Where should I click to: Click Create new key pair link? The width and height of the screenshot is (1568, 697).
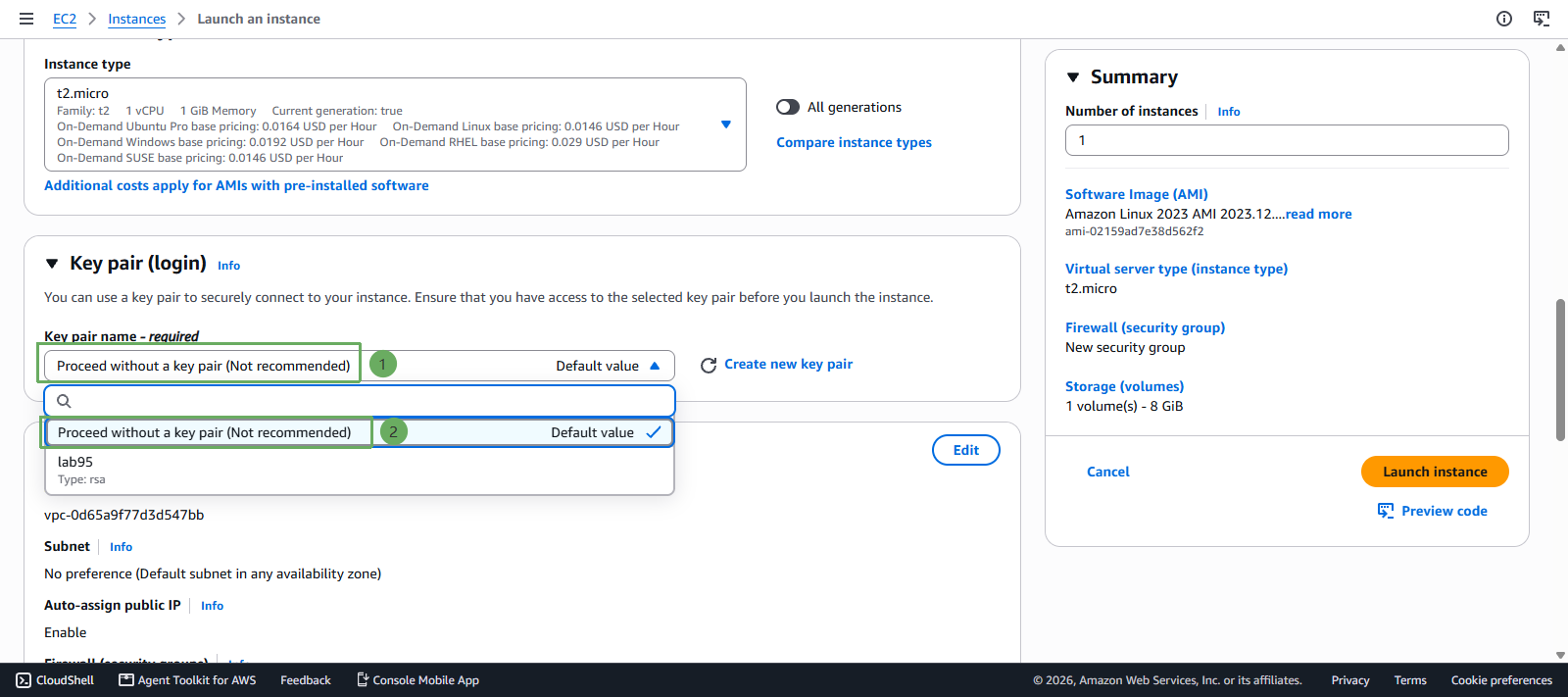[789, 364]
